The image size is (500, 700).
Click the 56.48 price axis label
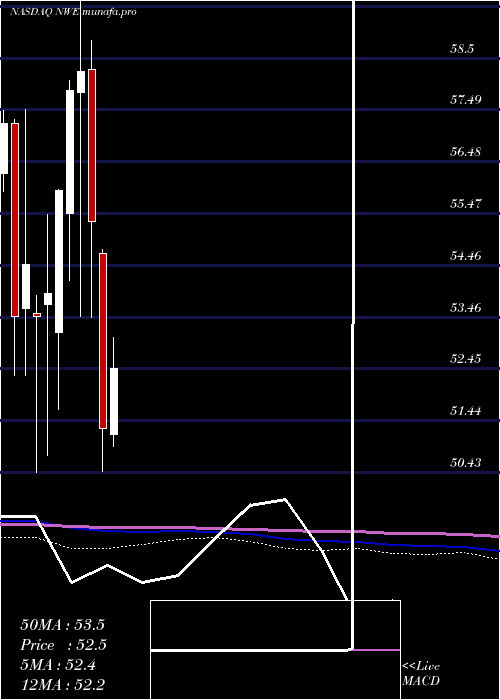[x=466, y=152]
